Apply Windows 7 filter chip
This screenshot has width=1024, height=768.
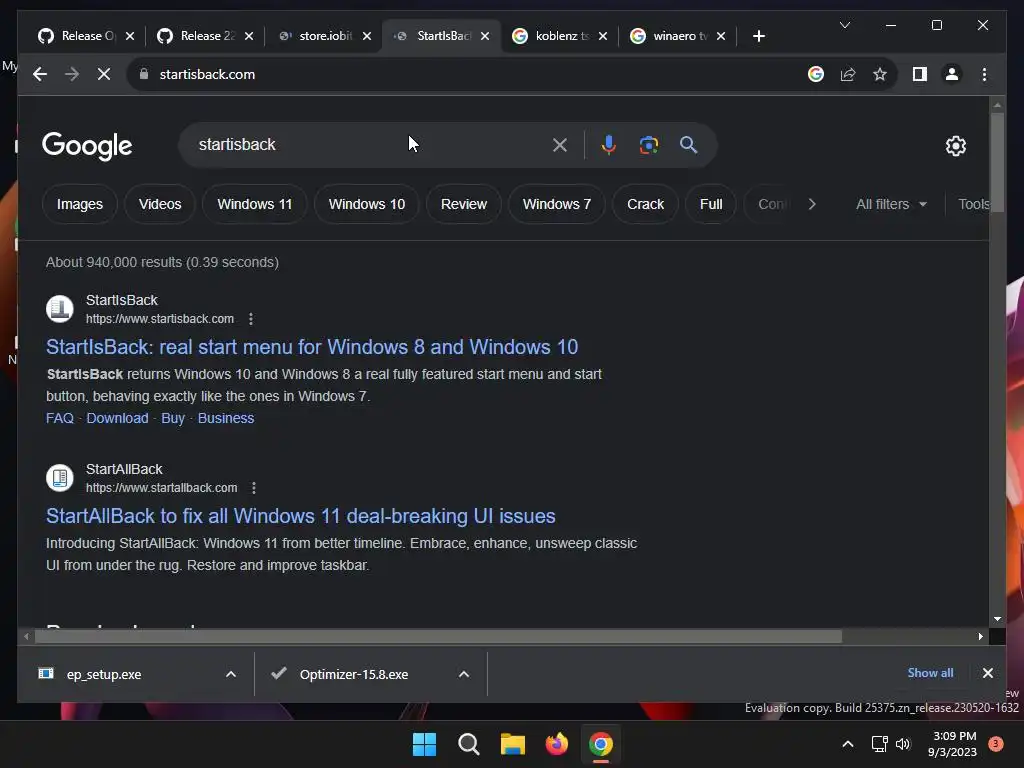pyautogui.click(x=556, y=204)
